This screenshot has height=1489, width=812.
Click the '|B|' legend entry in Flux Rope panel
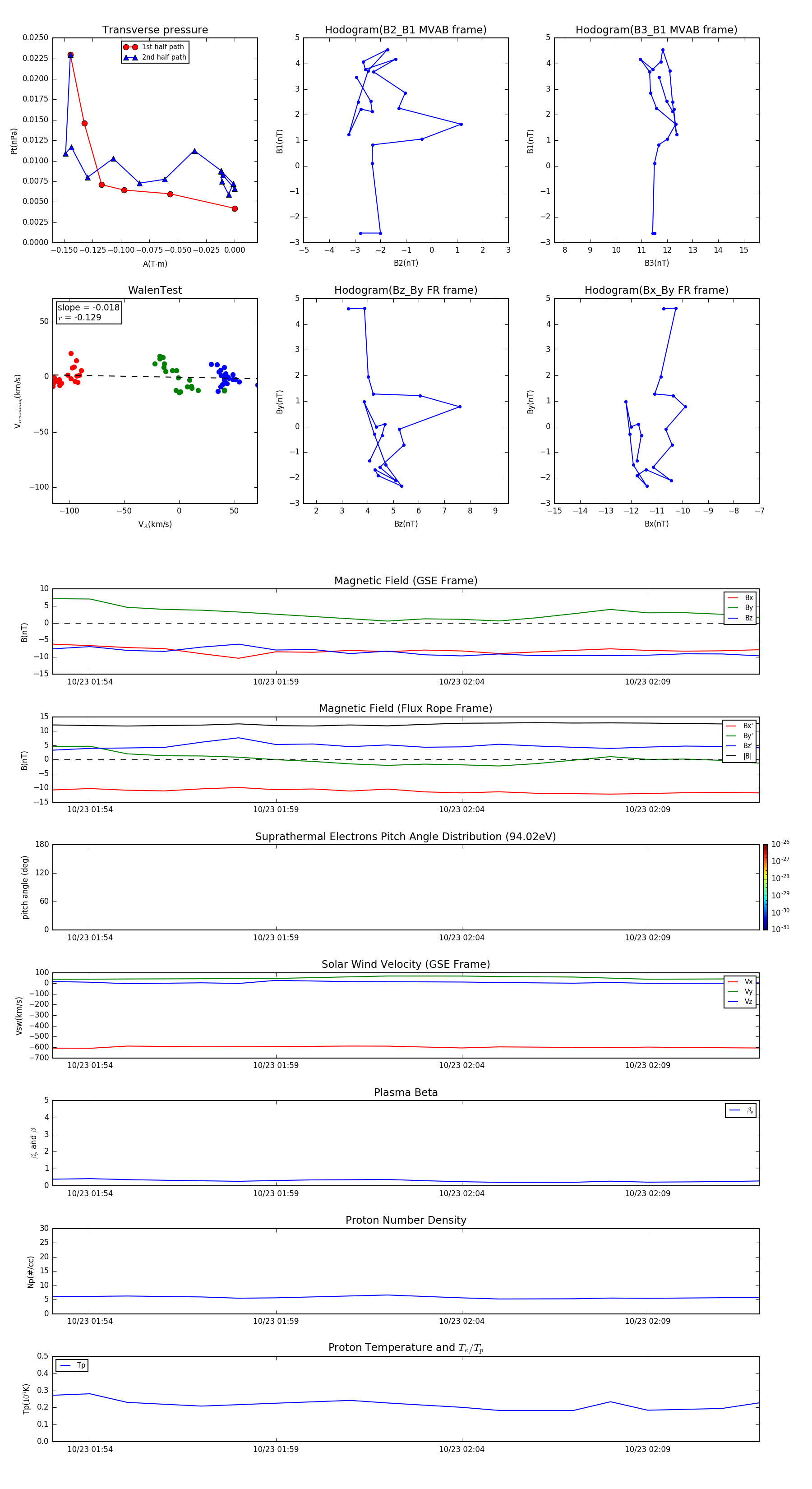pos(739,756)
